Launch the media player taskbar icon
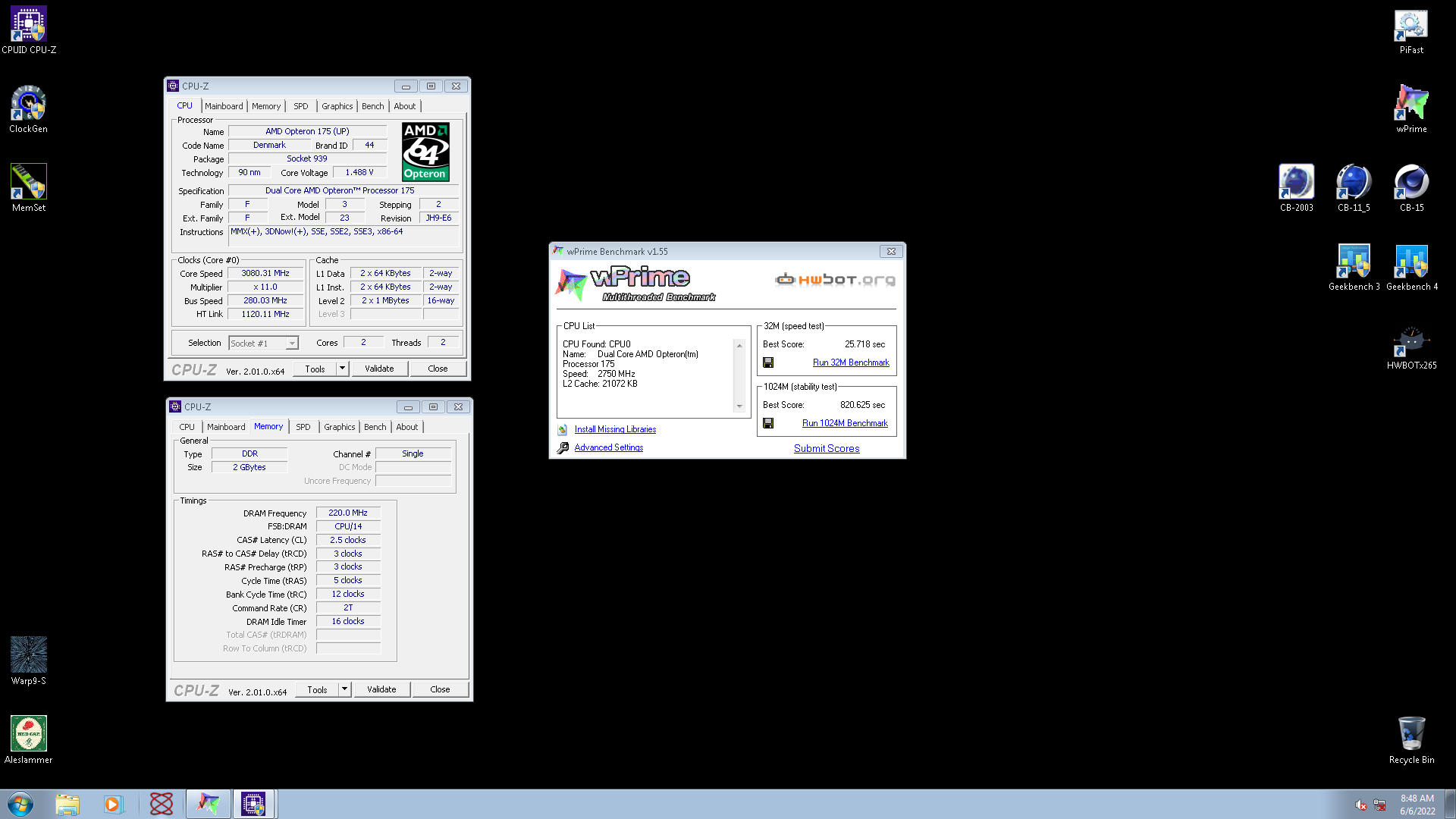 click(113, 804)
